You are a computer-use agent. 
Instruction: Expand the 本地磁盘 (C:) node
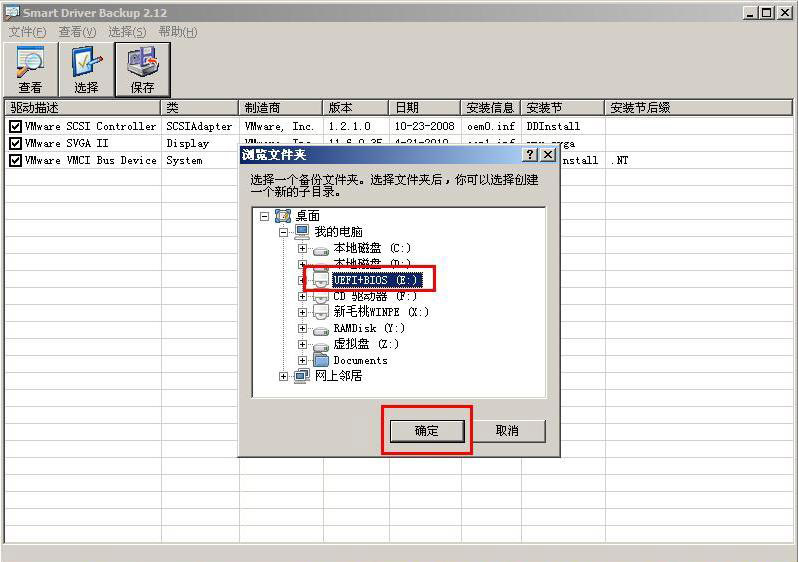click(x=302, y=248)
